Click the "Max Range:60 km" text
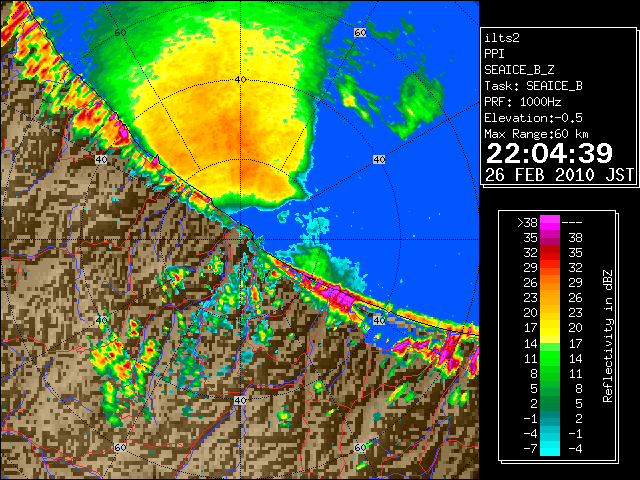640x480 pixels. pos(536,134)
